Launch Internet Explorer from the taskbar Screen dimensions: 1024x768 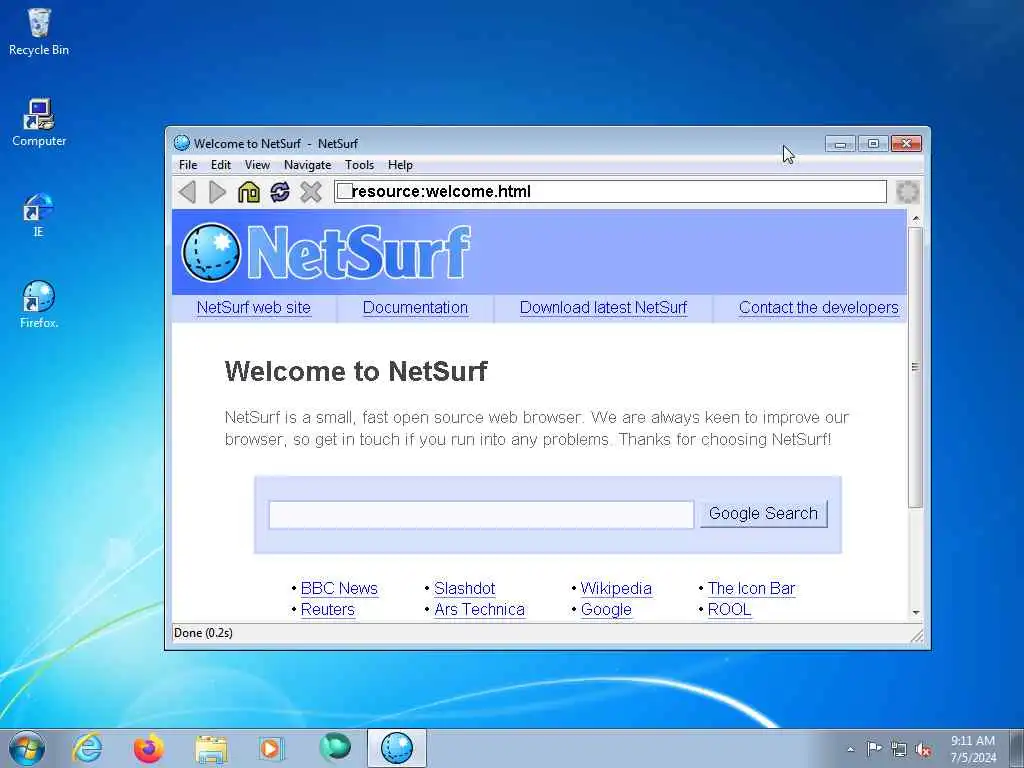[87, 748]
